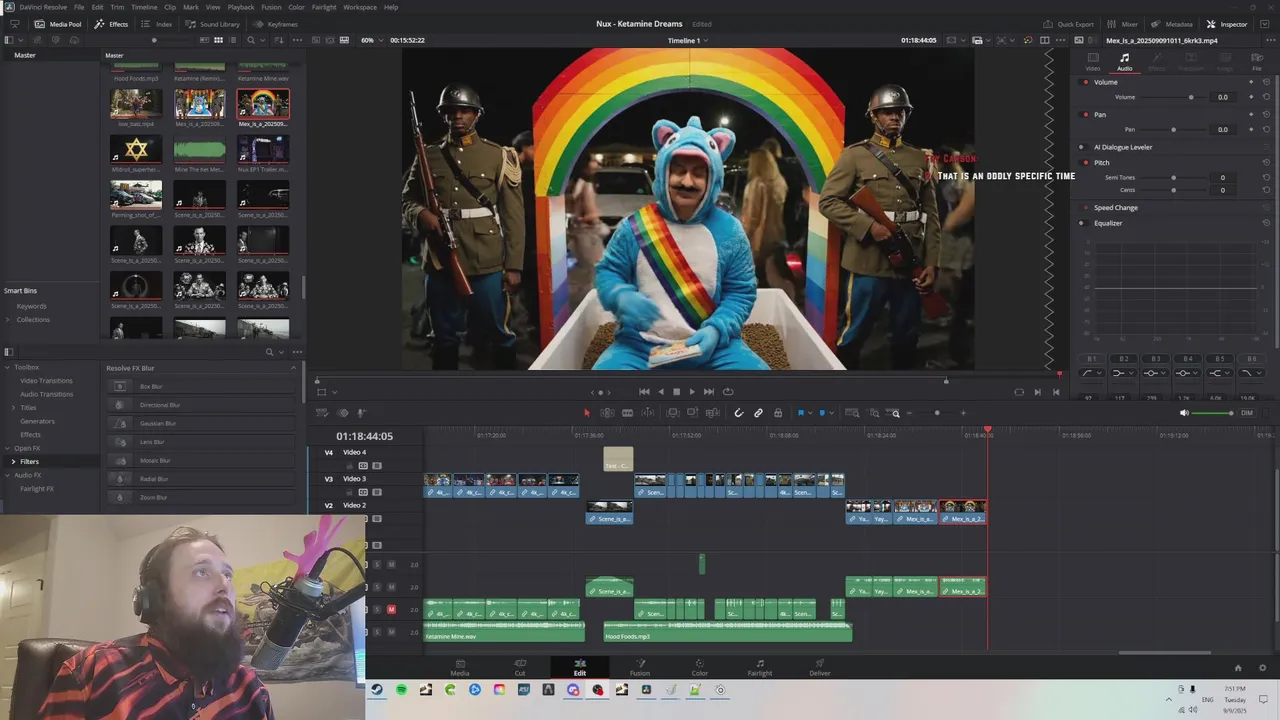Expand the Filters category
Image resolution: width=1280 pixels, height=720 pixels.
pyautogui.click(x=14, y=462)
